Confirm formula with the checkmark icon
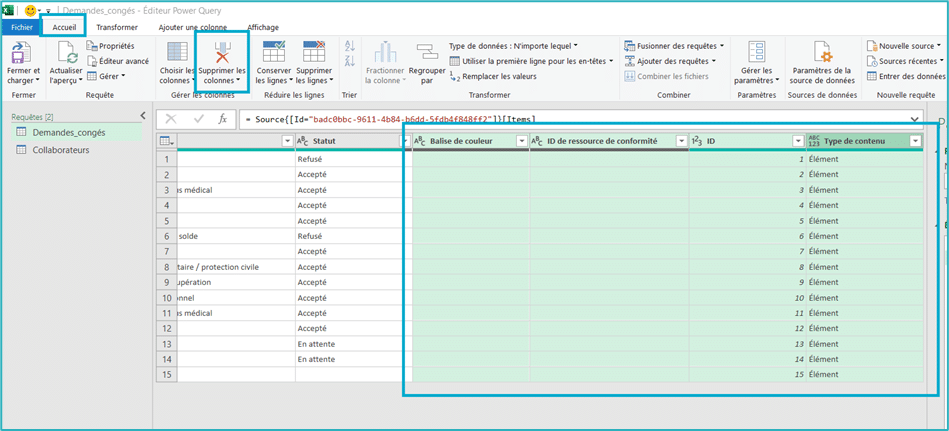The image size is (949, 431). pyautogui.click(x=199, y=119)
